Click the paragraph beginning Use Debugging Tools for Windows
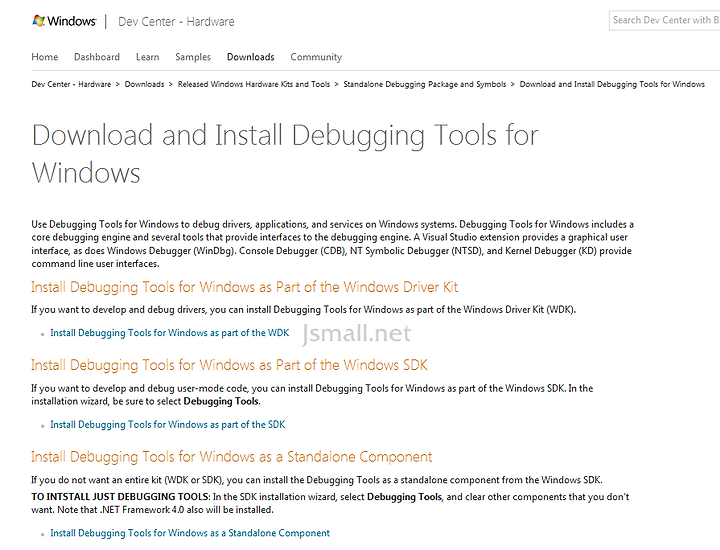 [x=332, y=244]
